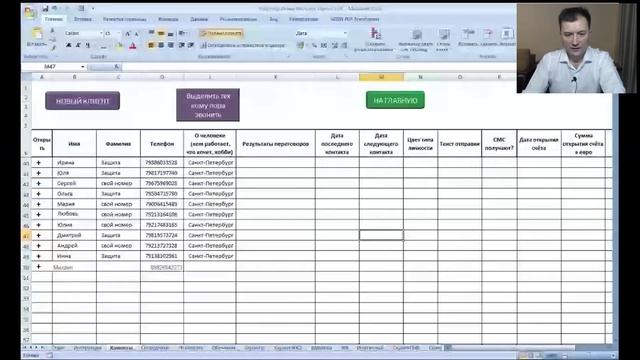Viewport: 640px width, 360px height.
Task: Click the yellow fill color button
Action: (119, 45)
